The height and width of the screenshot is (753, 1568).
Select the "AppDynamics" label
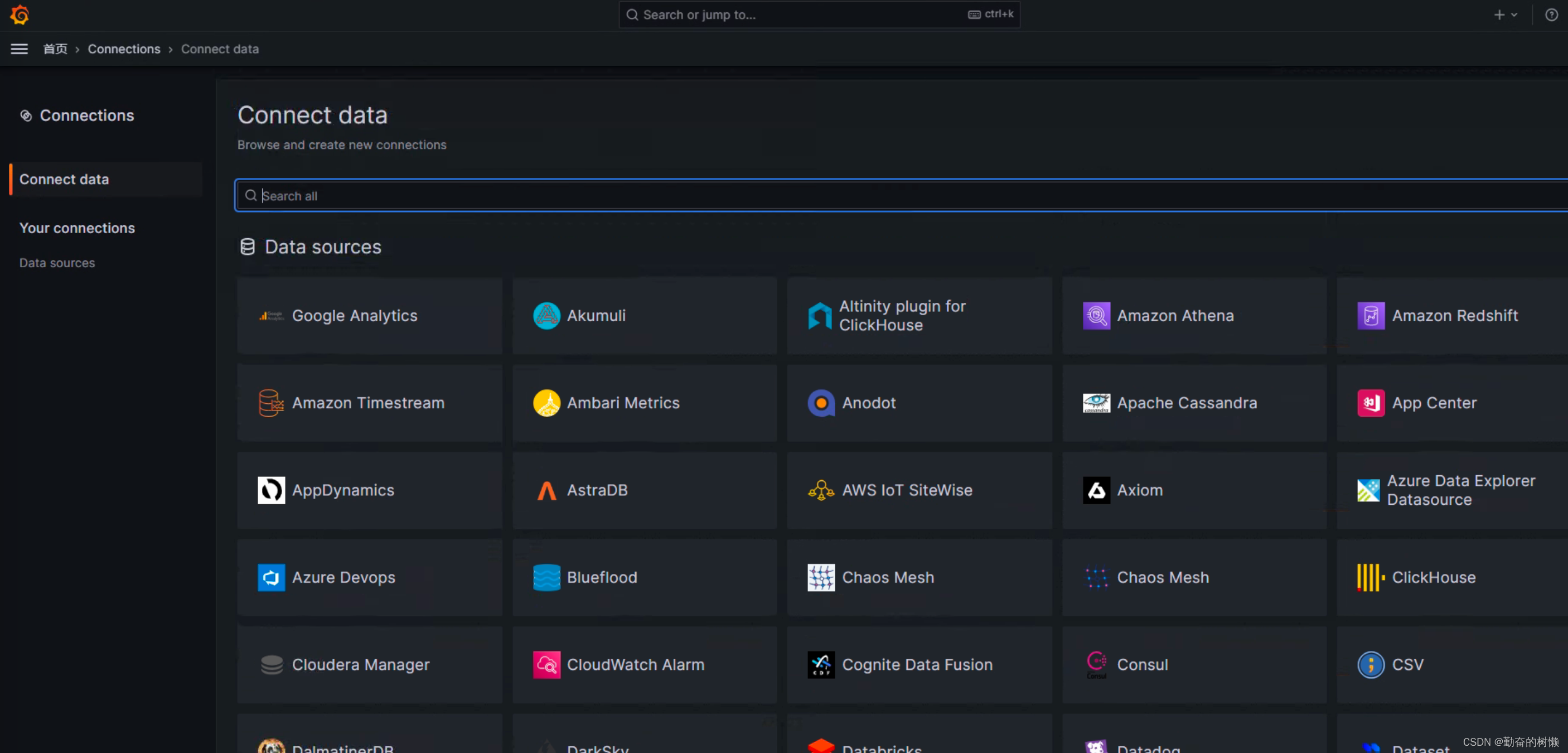343,490
